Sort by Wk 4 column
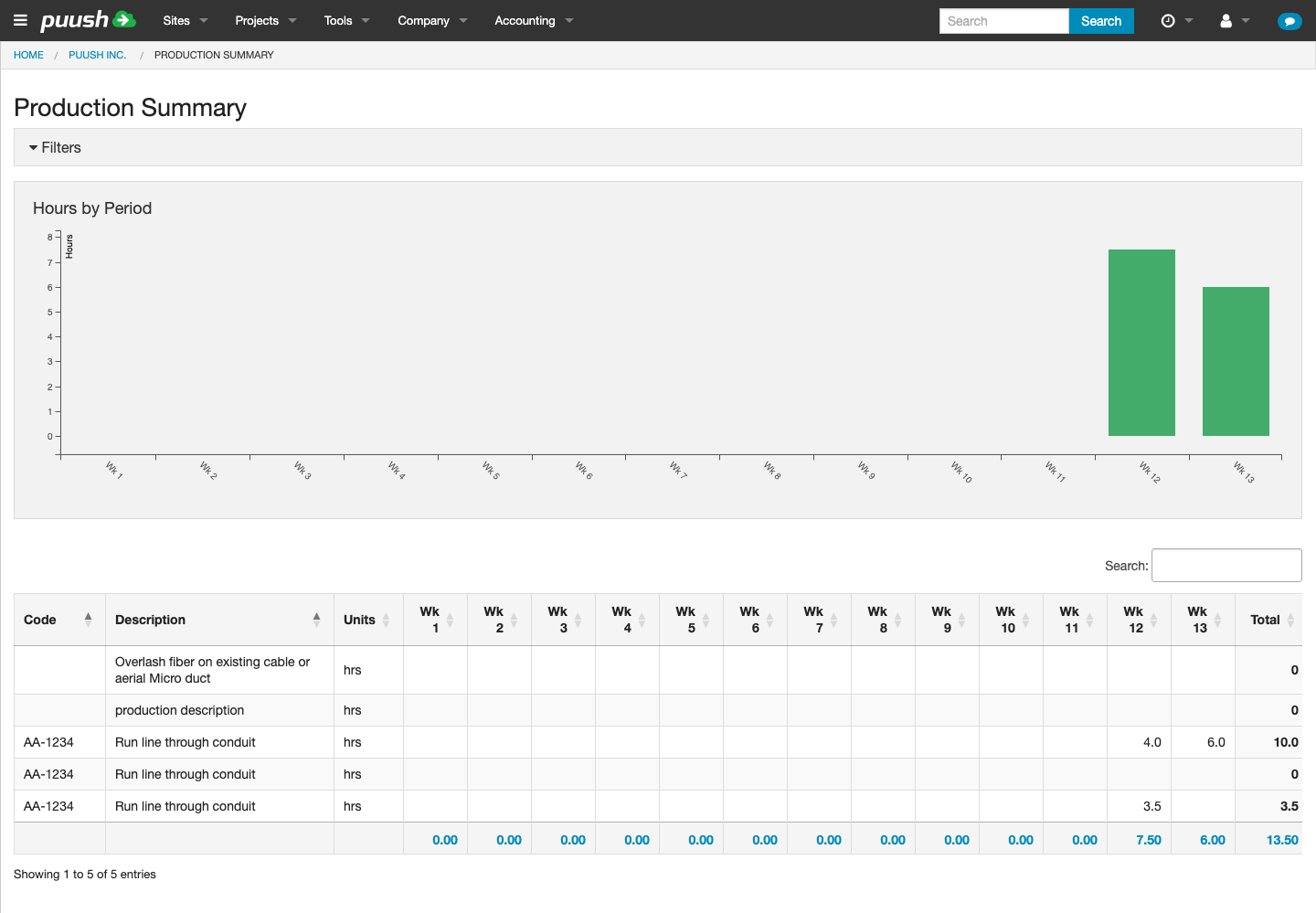Image resolution: width=1316 pixels, height=913 pixels. (x=627, y=620)
